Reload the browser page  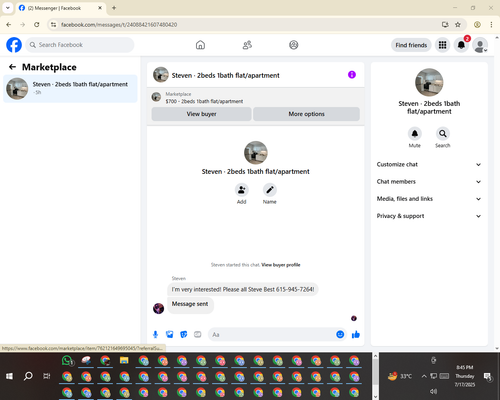tap(37, 25)
